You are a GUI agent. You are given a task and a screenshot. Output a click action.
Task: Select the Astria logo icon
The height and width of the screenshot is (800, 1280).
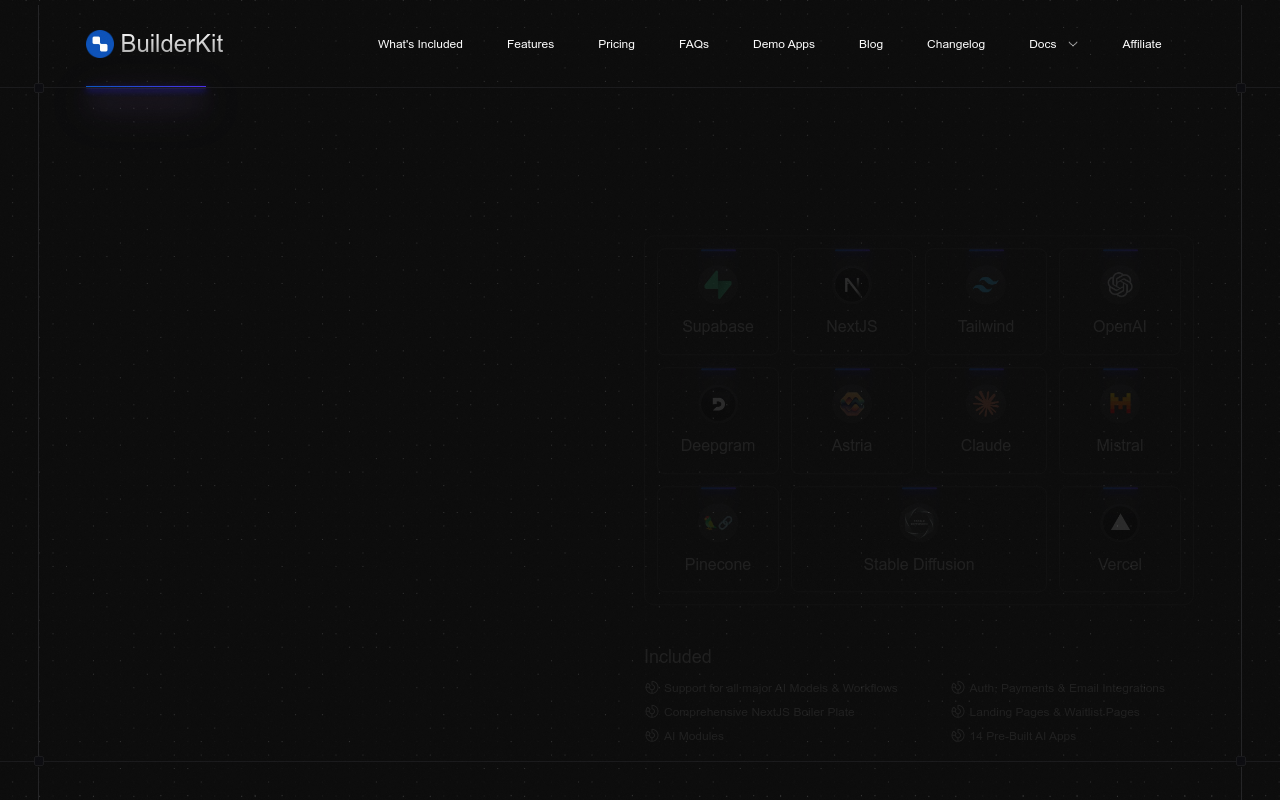tap(852, 404)
